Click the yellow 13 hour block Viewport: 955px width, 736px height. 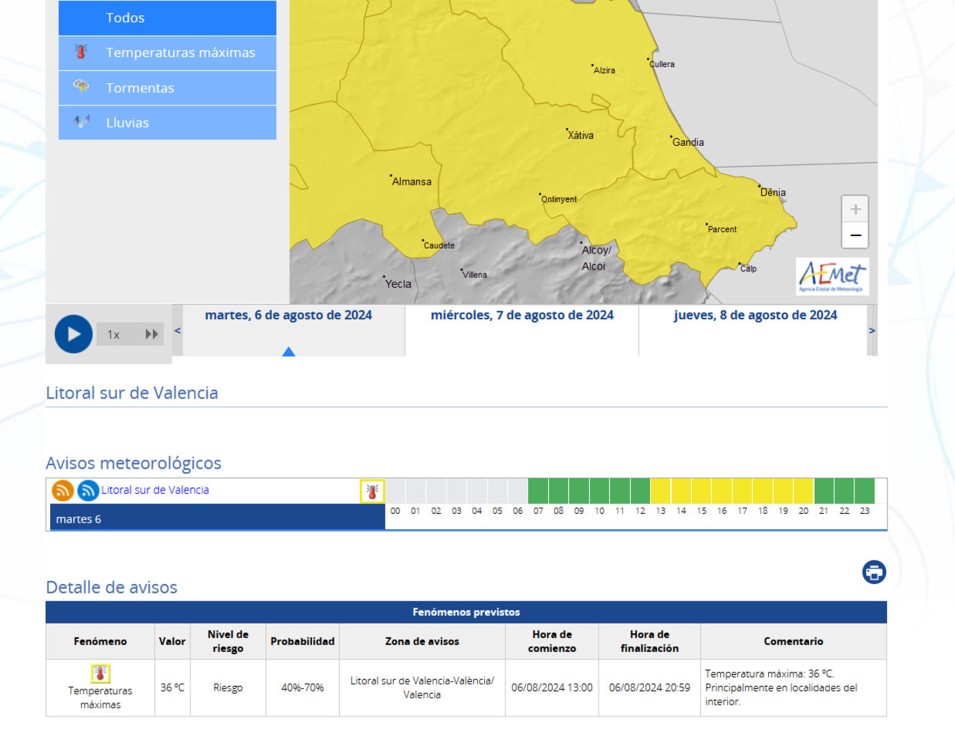660,491
